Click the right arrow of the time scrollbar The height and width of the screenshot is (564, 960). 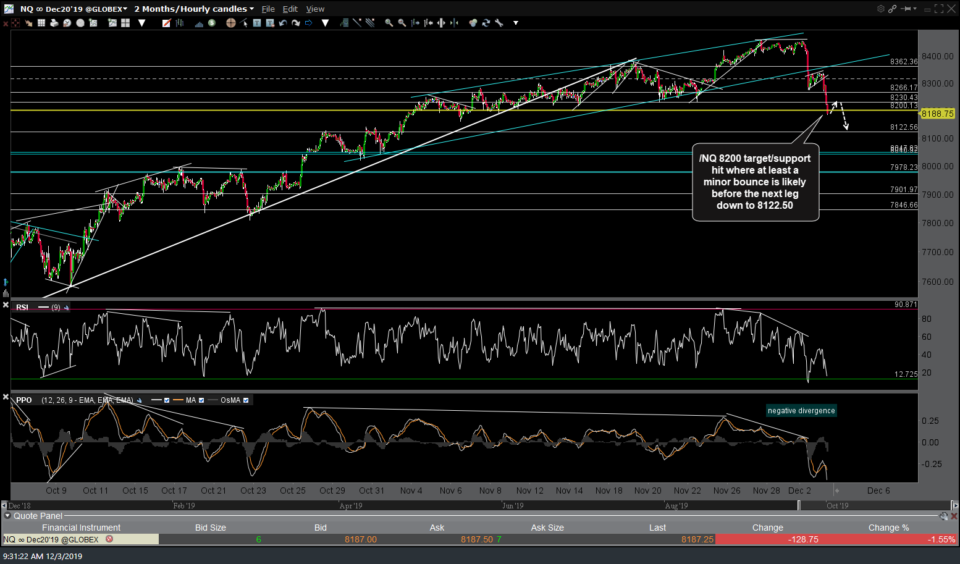click(x=954, y=505)
